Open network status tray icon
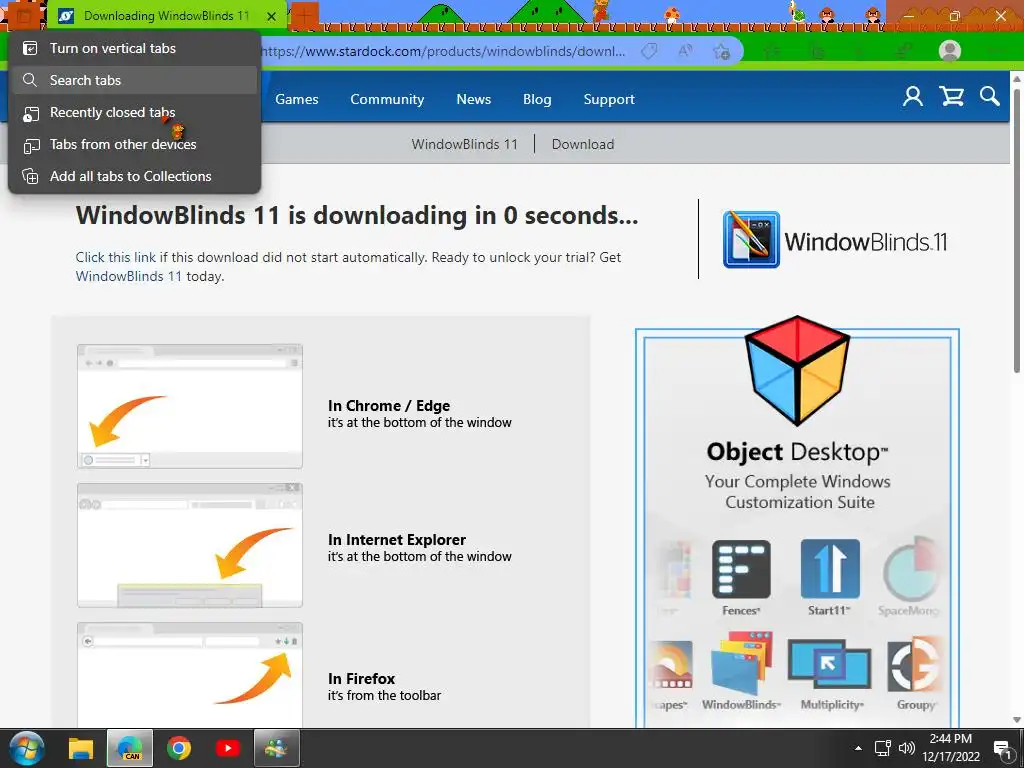 point(883,748)
